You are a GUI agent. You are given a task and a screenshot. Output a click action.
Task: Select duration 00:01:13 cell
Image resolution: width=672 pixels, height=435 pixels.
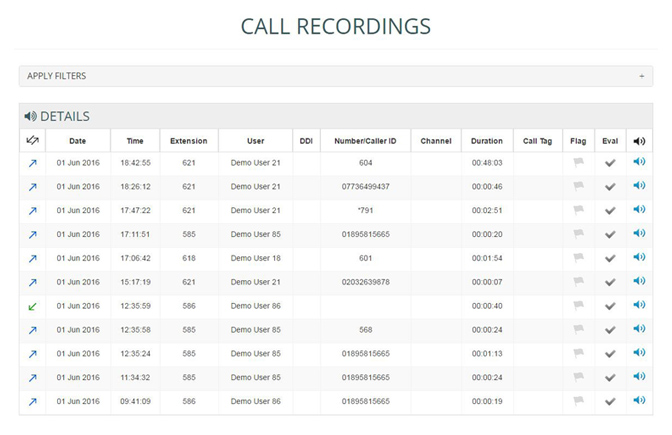(487, 354)
